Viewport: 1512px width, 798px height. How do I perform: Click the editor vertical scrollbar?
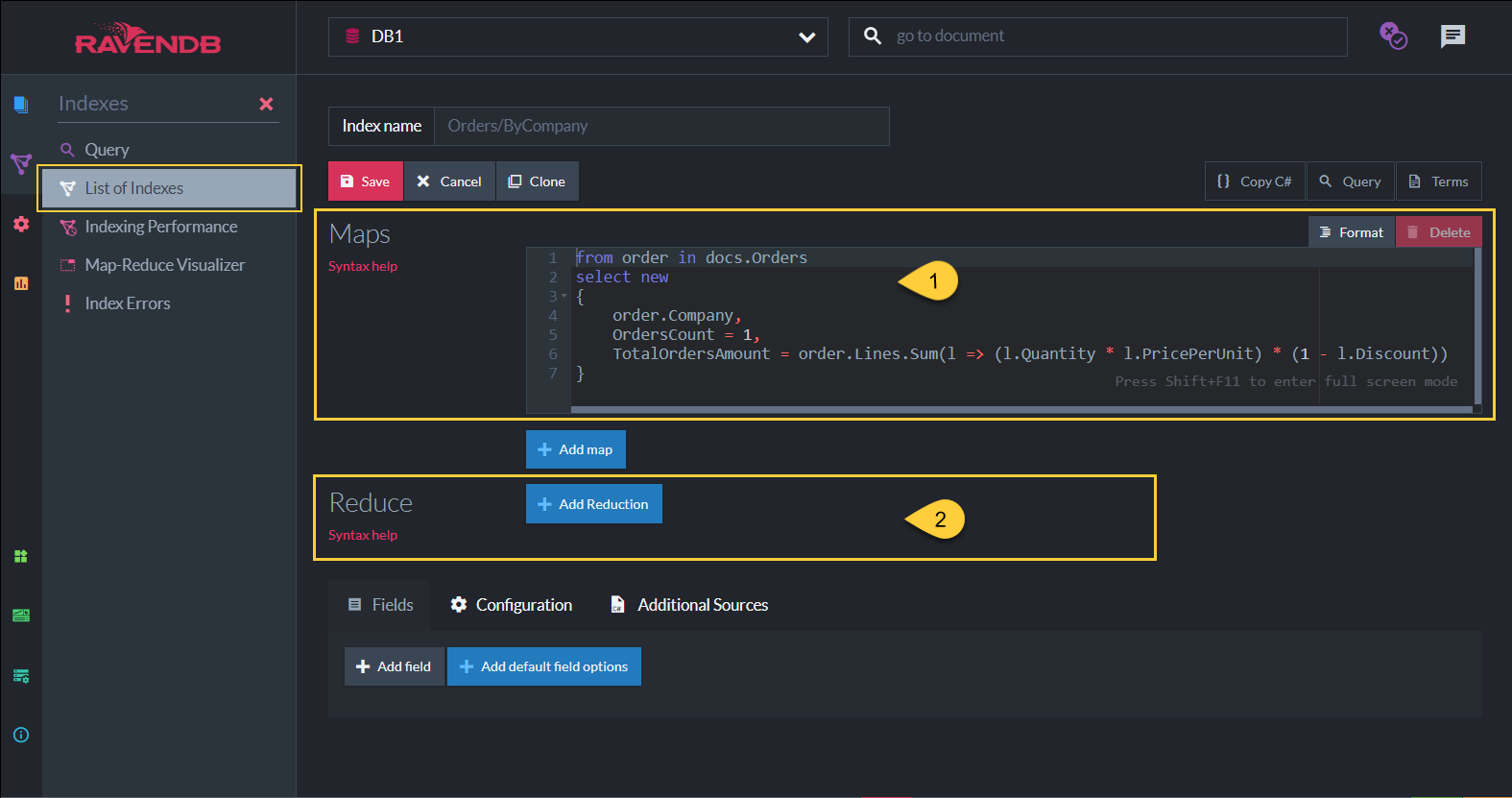coord(1477,326)
